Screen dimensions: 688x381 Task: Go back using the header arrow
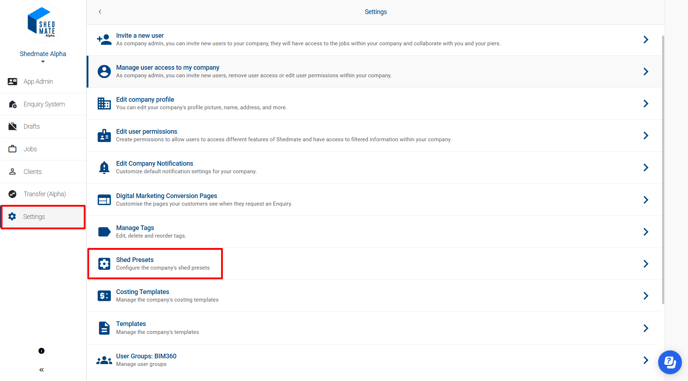click(x=100, y=12)
